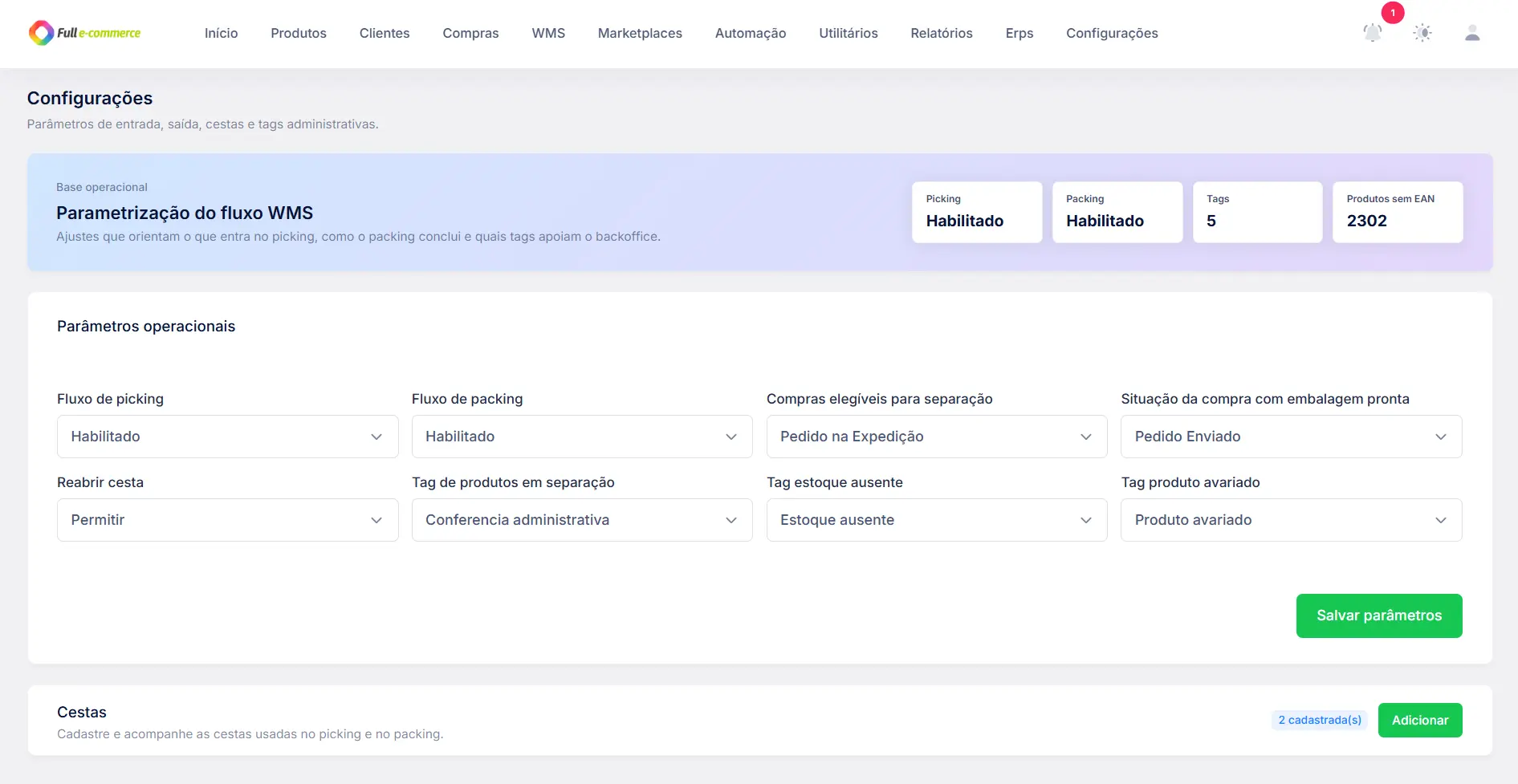Click the Packing Habilitado summary card
The image size is (1518, 784).
[1117, 212]
